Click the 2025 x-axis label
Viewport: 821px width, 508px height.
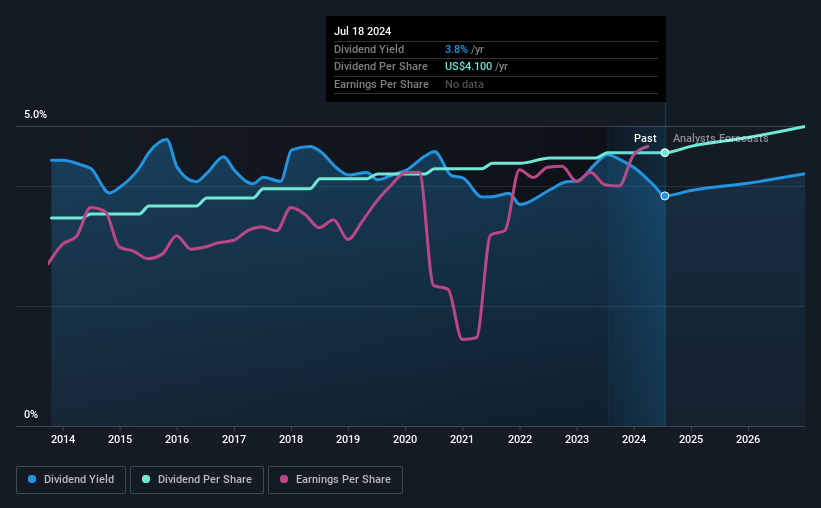pos(691,439)
